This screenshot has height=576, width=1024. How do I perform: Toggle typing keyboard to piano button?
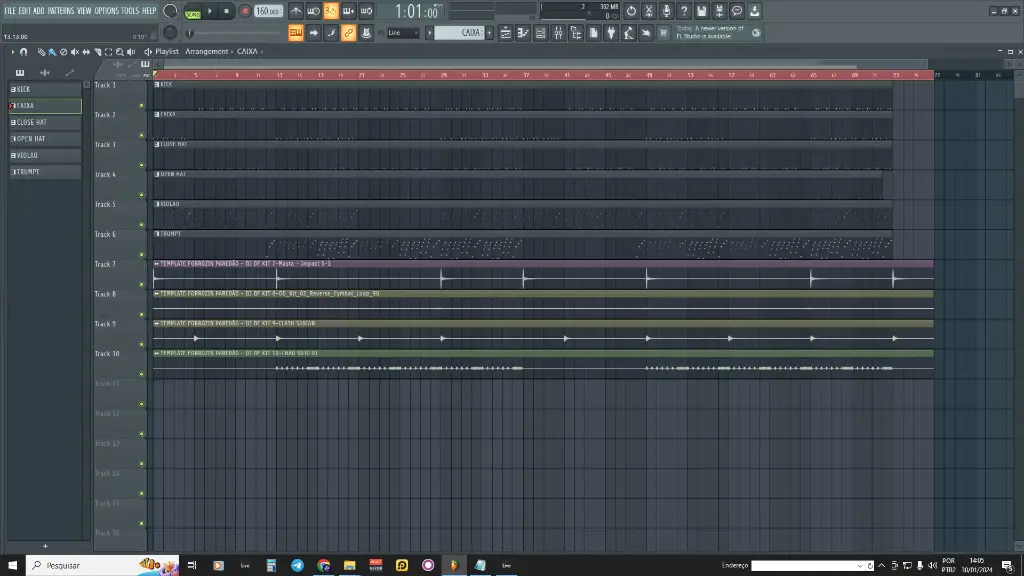(x=296, y=33)
